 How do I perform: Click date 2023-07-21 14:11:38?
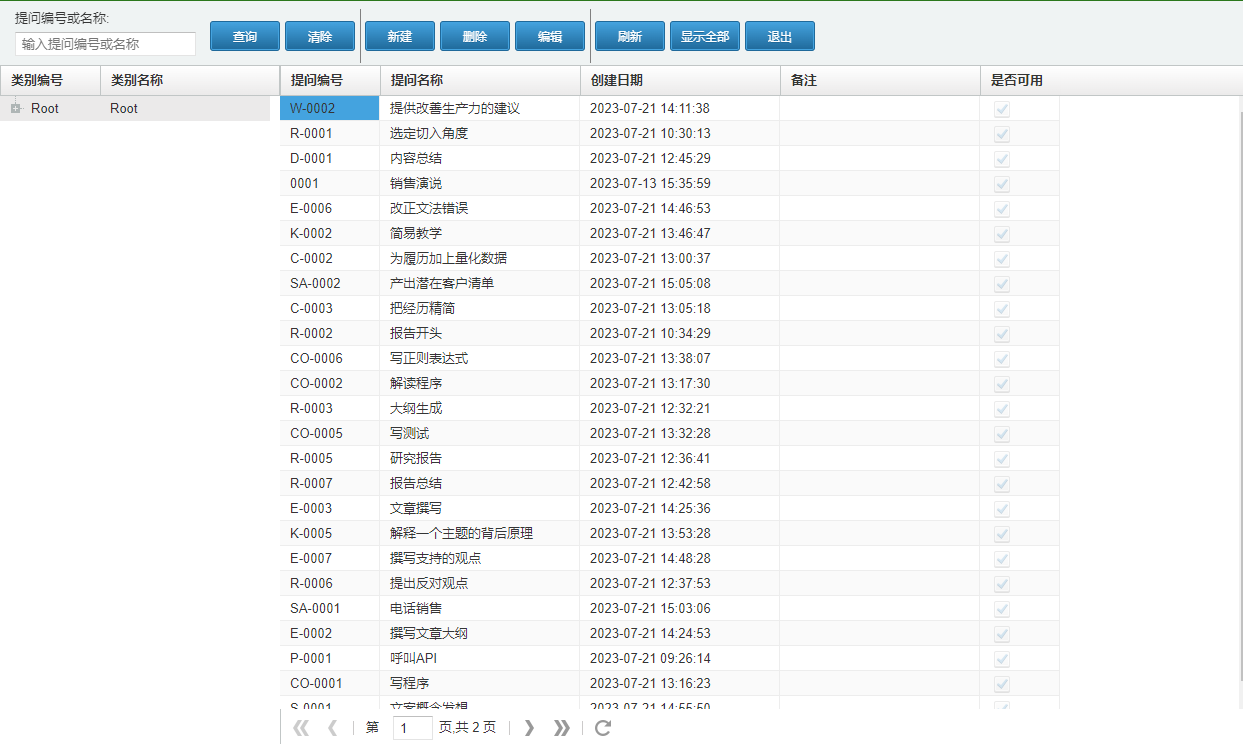pos(650,108)
